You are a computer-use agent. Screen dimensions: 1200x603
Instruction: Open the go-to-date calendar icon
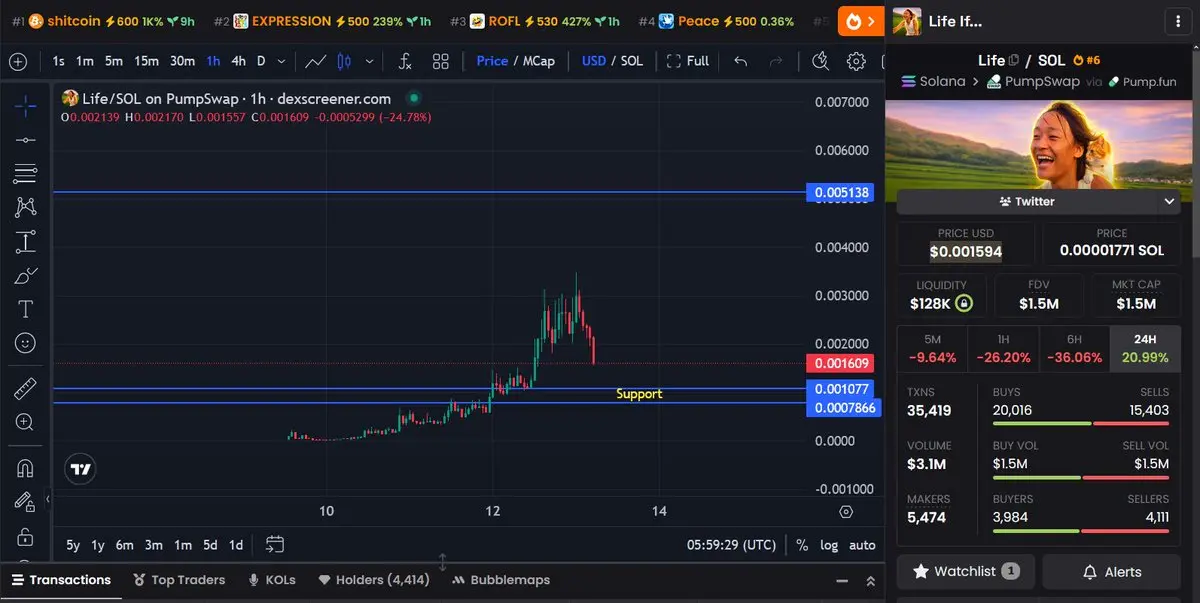[x=275, y=544]
